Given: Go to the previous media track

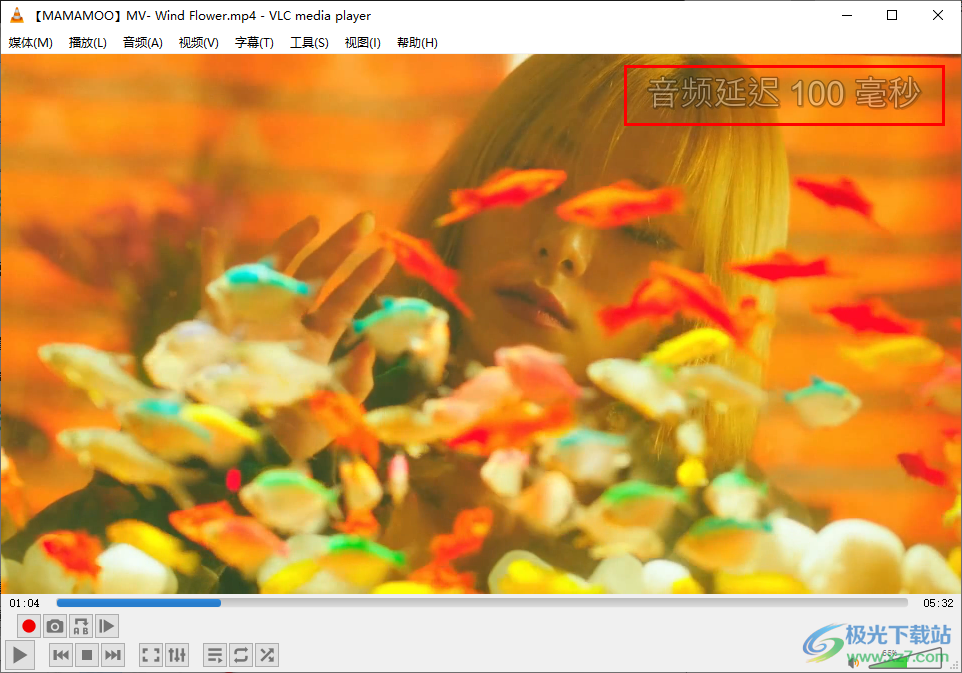Looking at the screenshot, I should (x=61, y=655).
